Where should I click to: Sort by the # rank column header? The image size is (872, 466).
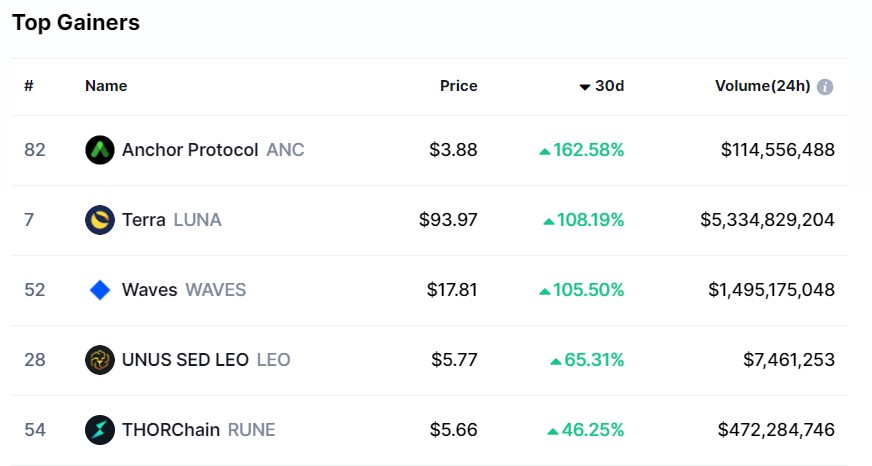point(29,86)
